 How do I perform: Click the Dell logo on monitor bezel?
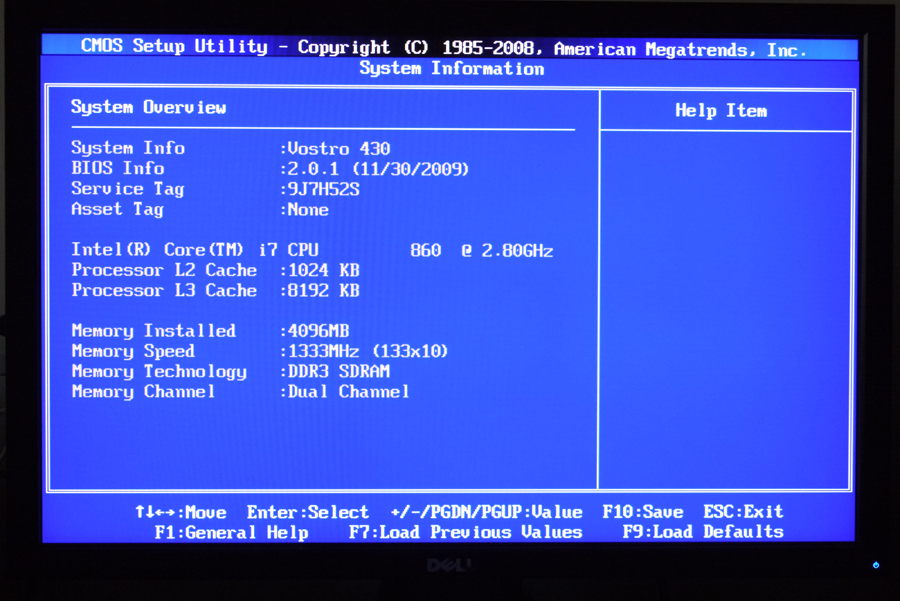coord(449,565)
